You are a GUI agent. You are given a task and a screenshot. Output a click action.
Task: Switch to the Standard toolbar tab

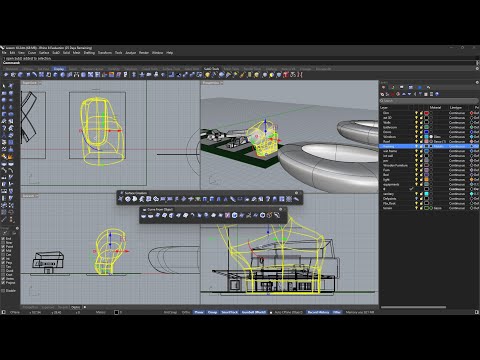12,69
